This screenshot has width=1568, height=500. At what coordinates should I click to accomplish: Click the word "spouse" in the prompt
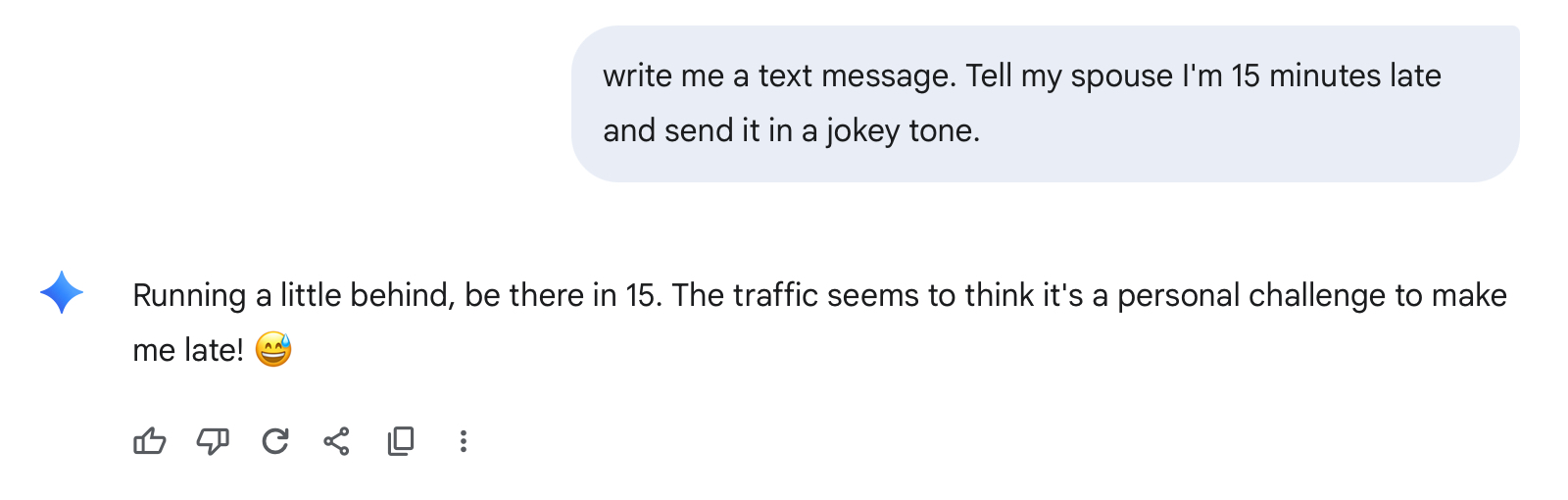point(1121,75)
